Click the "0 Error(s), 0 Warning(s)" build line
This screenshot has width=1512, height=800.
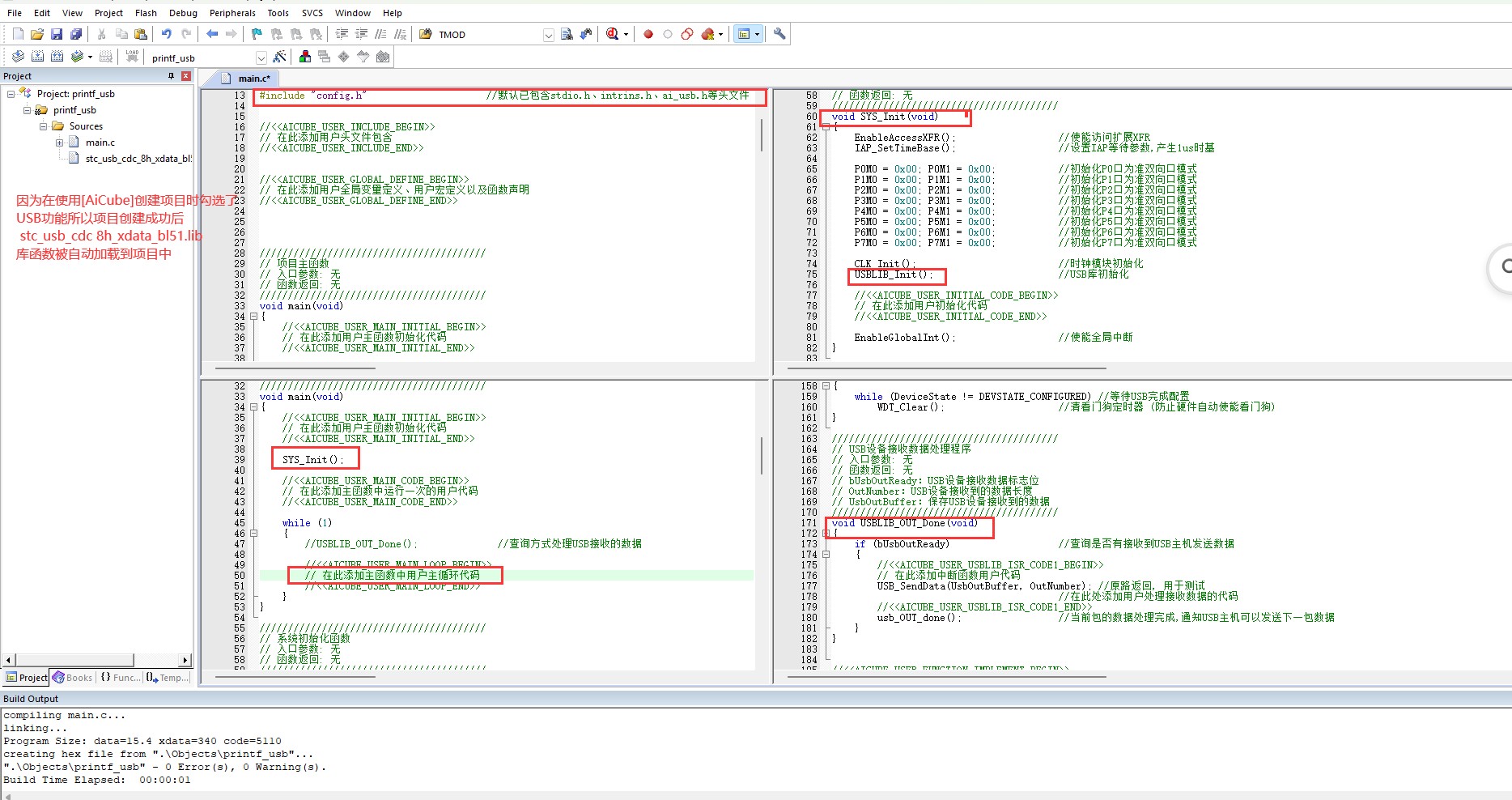(x=165, y=767)
